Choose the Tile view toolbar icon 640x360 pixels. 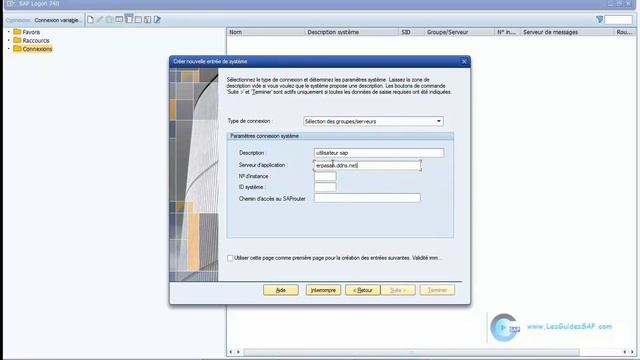(x=138, y=20)
